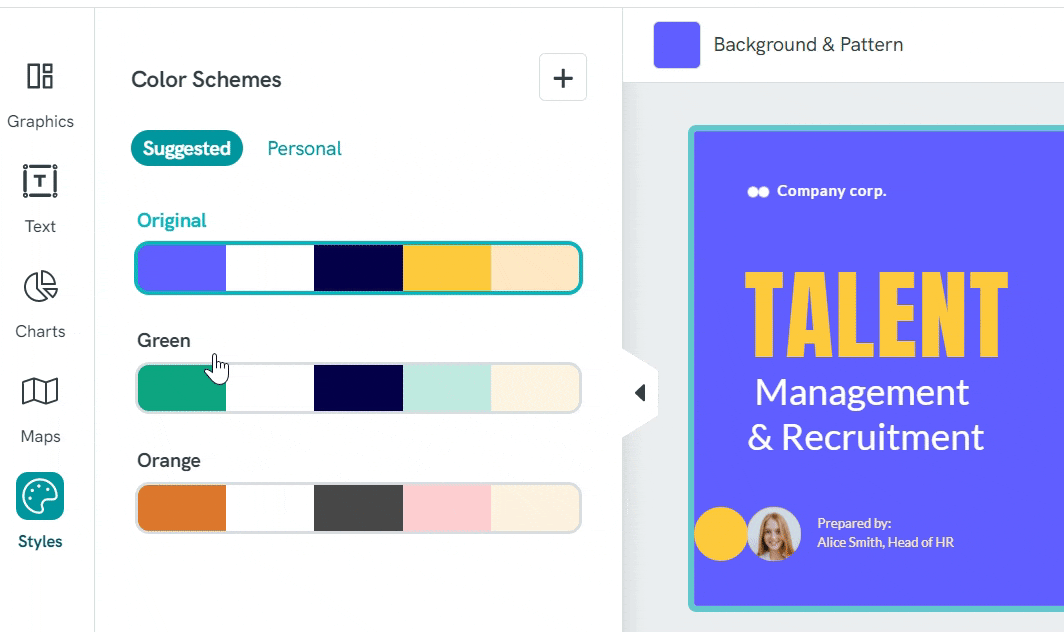Apply the Orange color scheme
This screenshot has width=1064, height=632.
point(357,508)
